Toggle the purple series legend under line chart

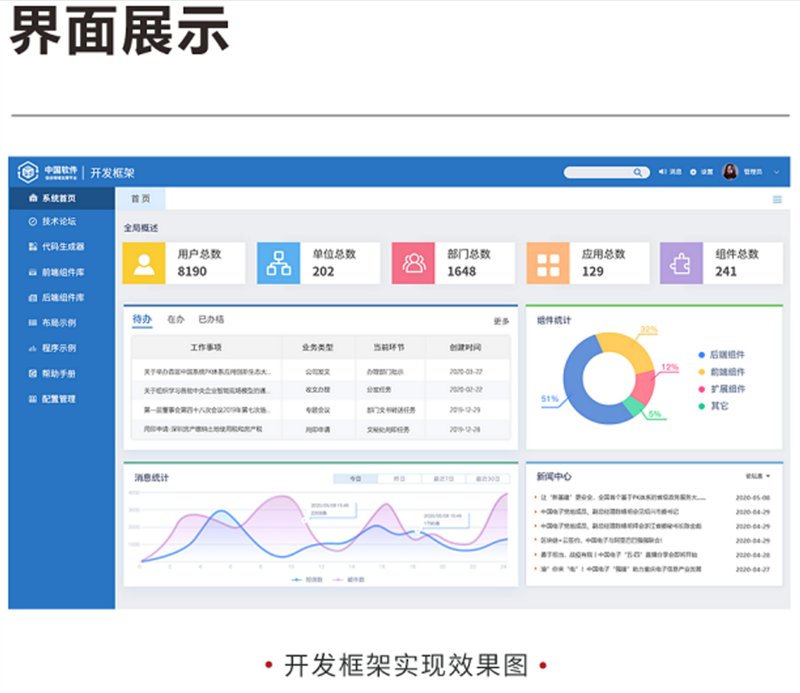pyautogui.click(x=348, y=580)
